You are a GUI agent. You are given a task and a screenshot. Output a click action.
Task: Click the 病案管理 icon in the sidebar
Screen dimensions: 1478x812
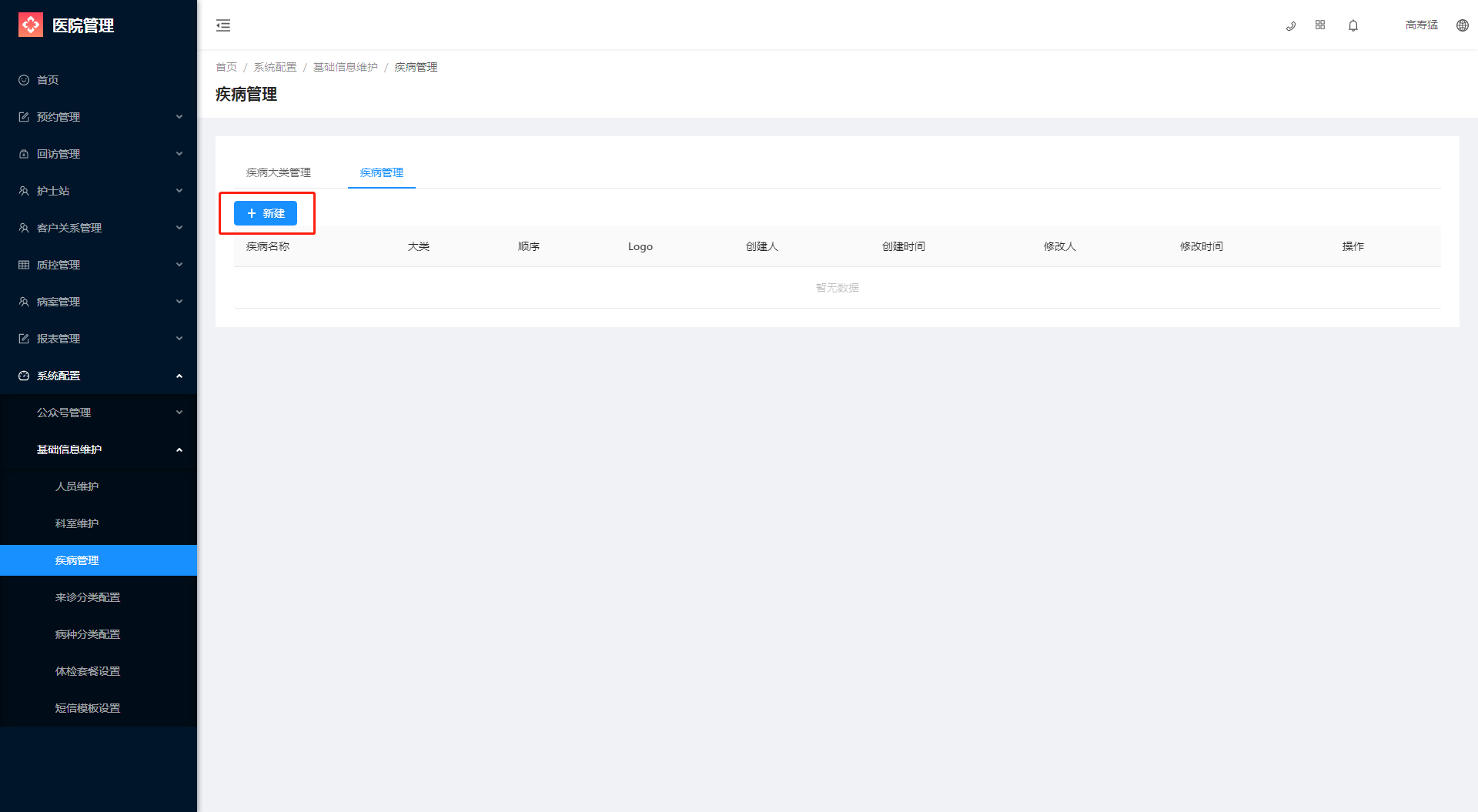click(x=24, y=302)
